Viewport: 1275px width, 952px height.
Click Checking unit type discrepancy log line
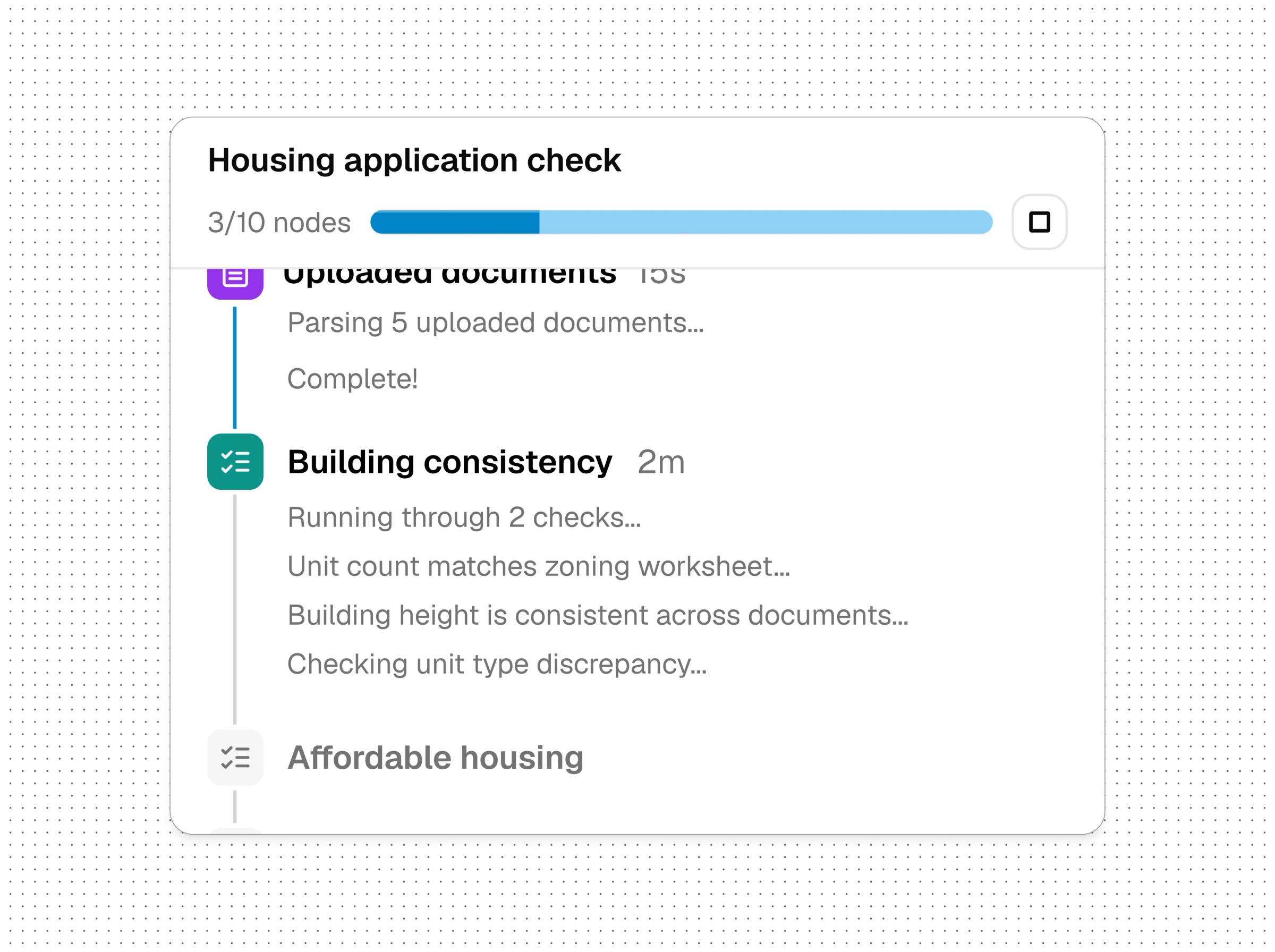497,664
